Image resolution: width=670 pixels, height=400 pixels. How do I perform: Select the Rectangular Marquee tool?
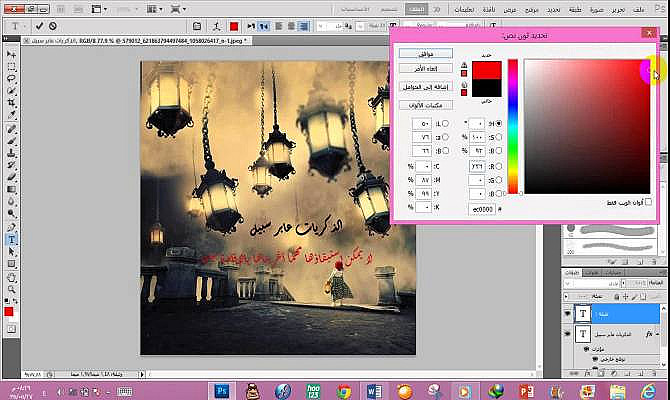tap(12, 67)
